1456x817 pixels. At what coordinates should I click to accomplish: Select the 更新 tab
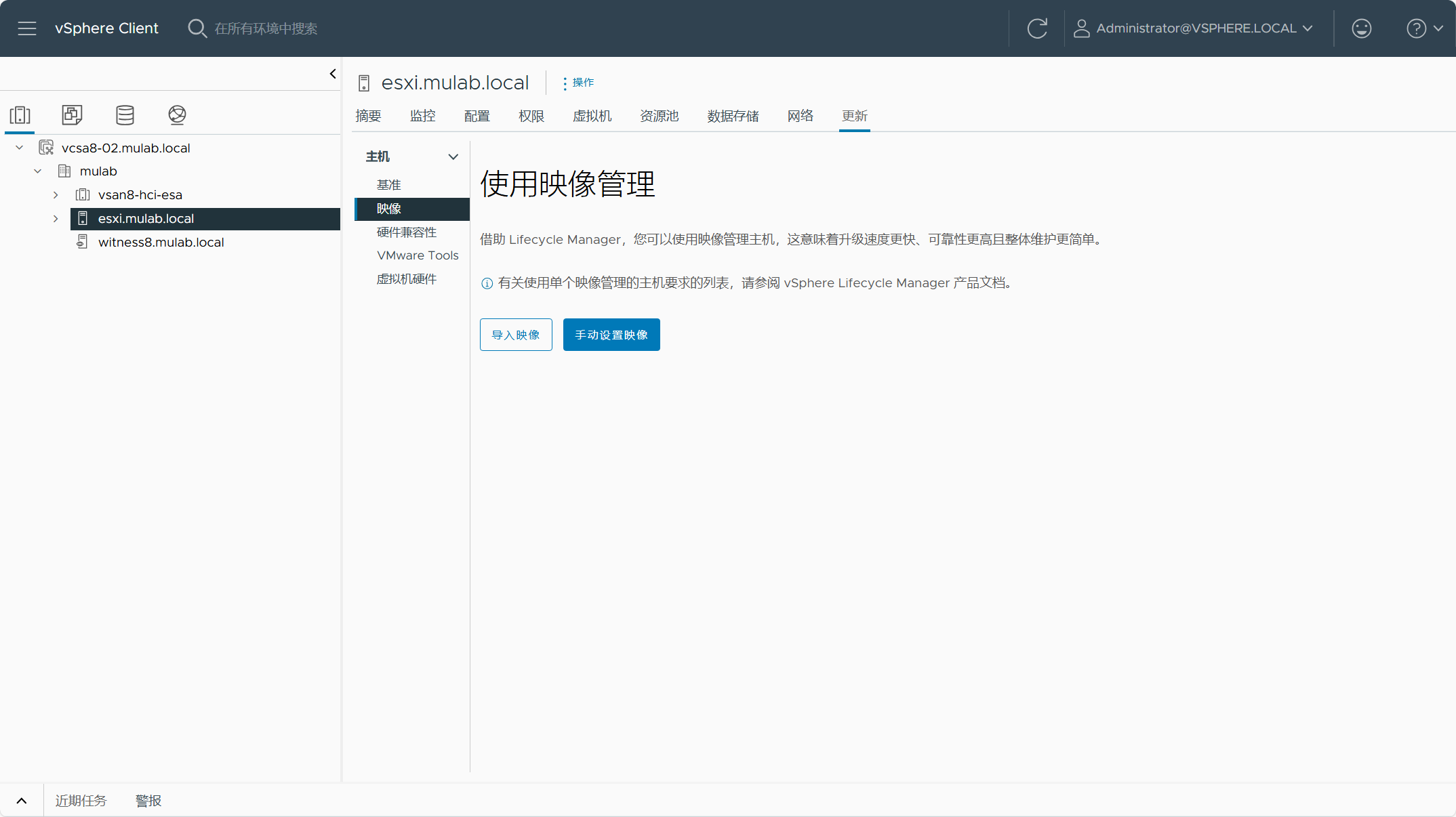click(855, 116)
